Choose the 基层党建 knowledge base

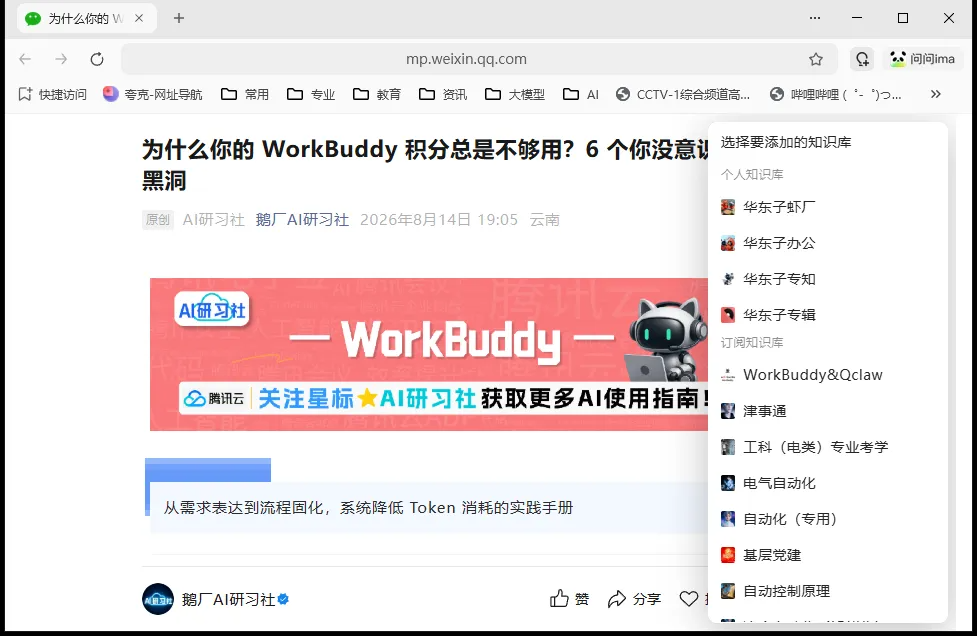coord(827,555)
